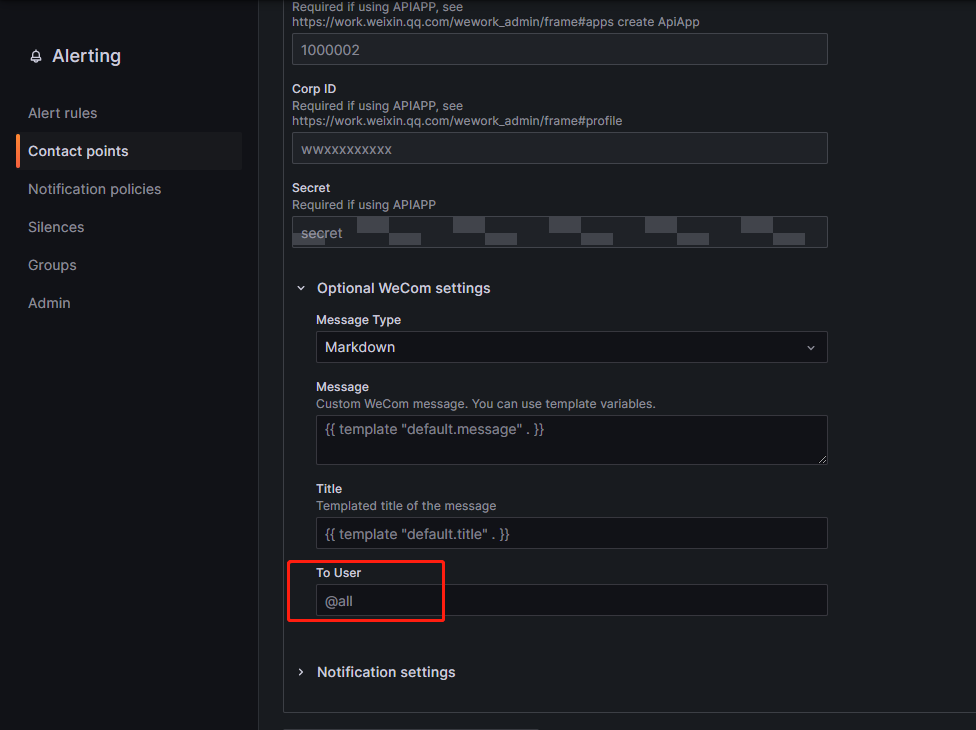Select the Secret input field
The width and height of the screenshot is (976, 730).
pos(559,232)
